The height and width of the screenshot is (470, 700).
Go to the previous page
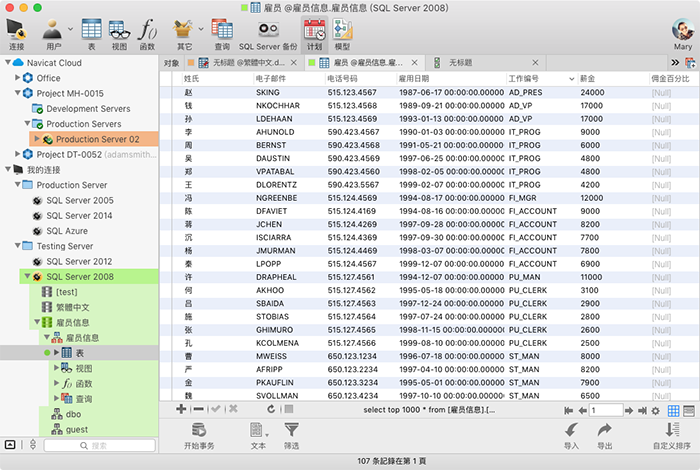point(582,411)
